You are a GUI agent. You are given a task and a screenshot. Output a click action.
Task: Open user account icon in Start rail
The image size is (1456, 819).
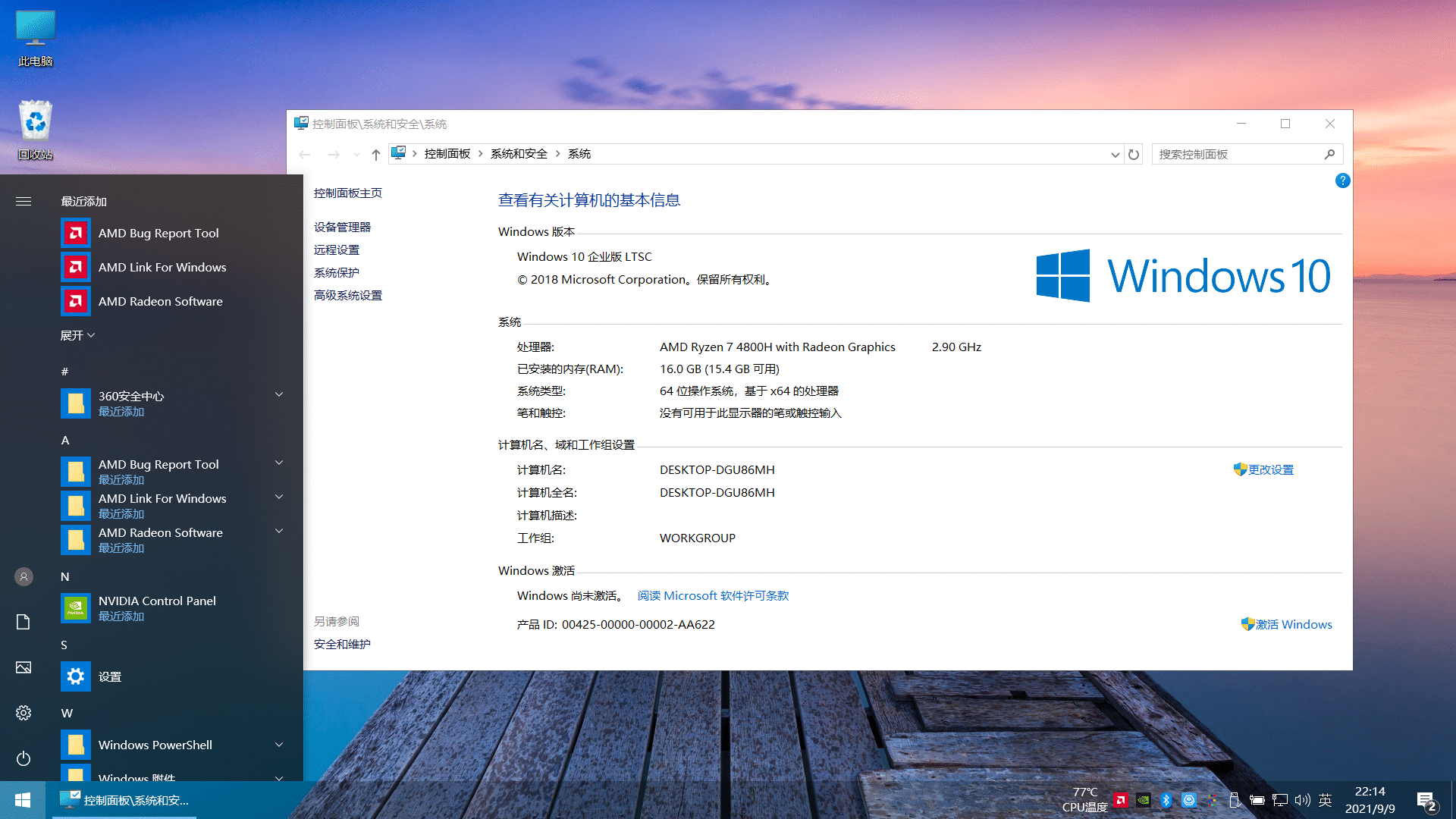(24, 577)
